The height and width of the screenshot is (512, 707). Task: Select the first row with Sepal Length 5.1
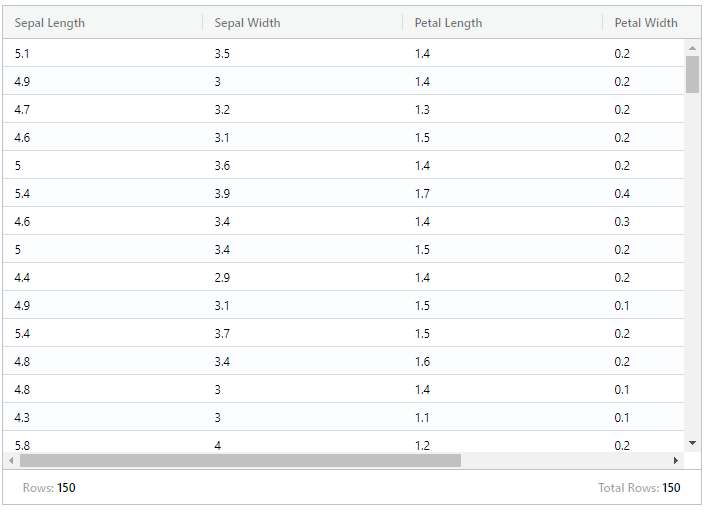pos(344,54)
